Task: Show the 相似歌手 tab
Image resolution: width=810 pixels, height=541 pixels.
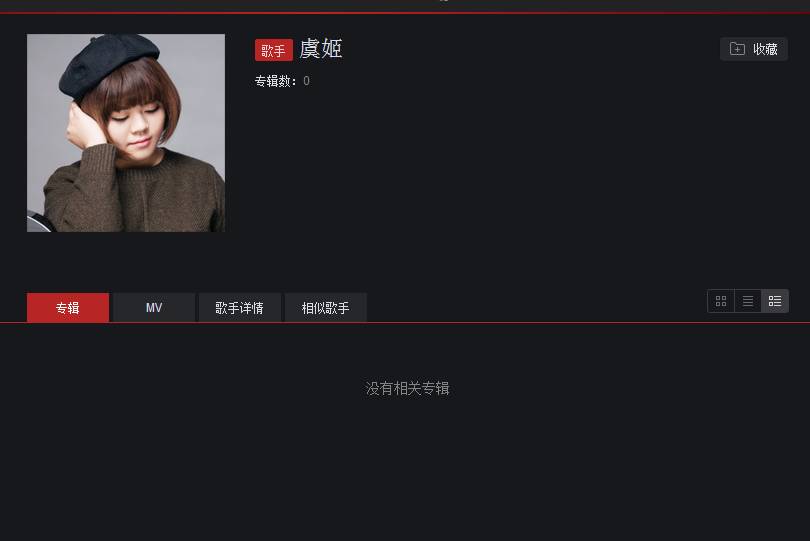Action: tap(325, 307)
